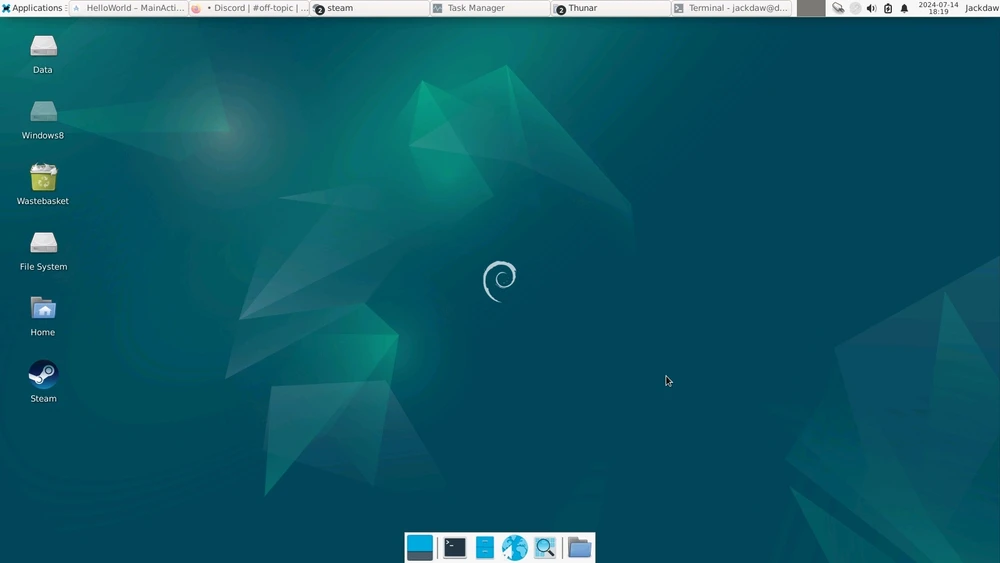Open the File Manager drawer dock icon

(x=485, y=547)
